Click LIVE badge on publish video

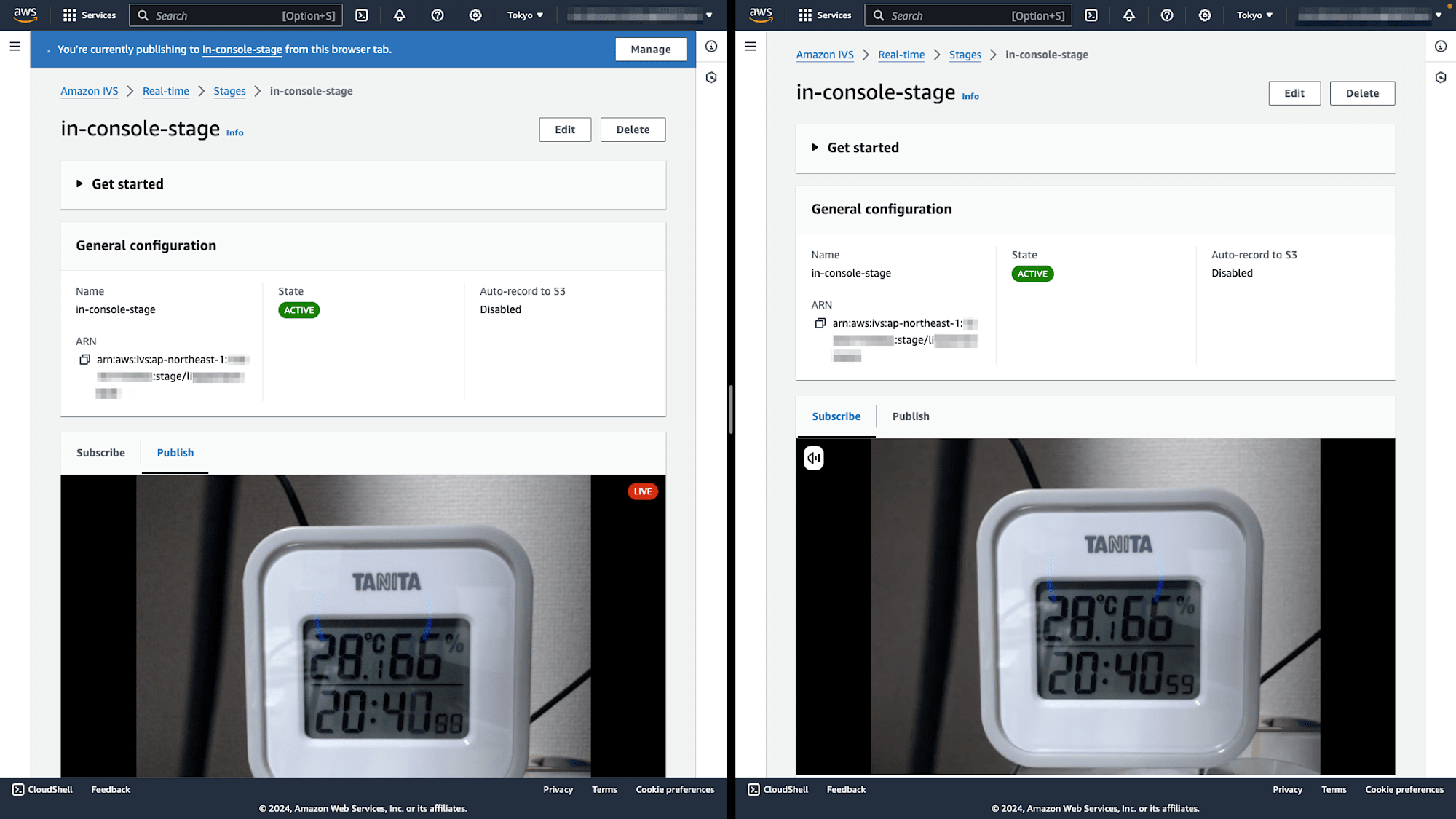click(643, 491)
